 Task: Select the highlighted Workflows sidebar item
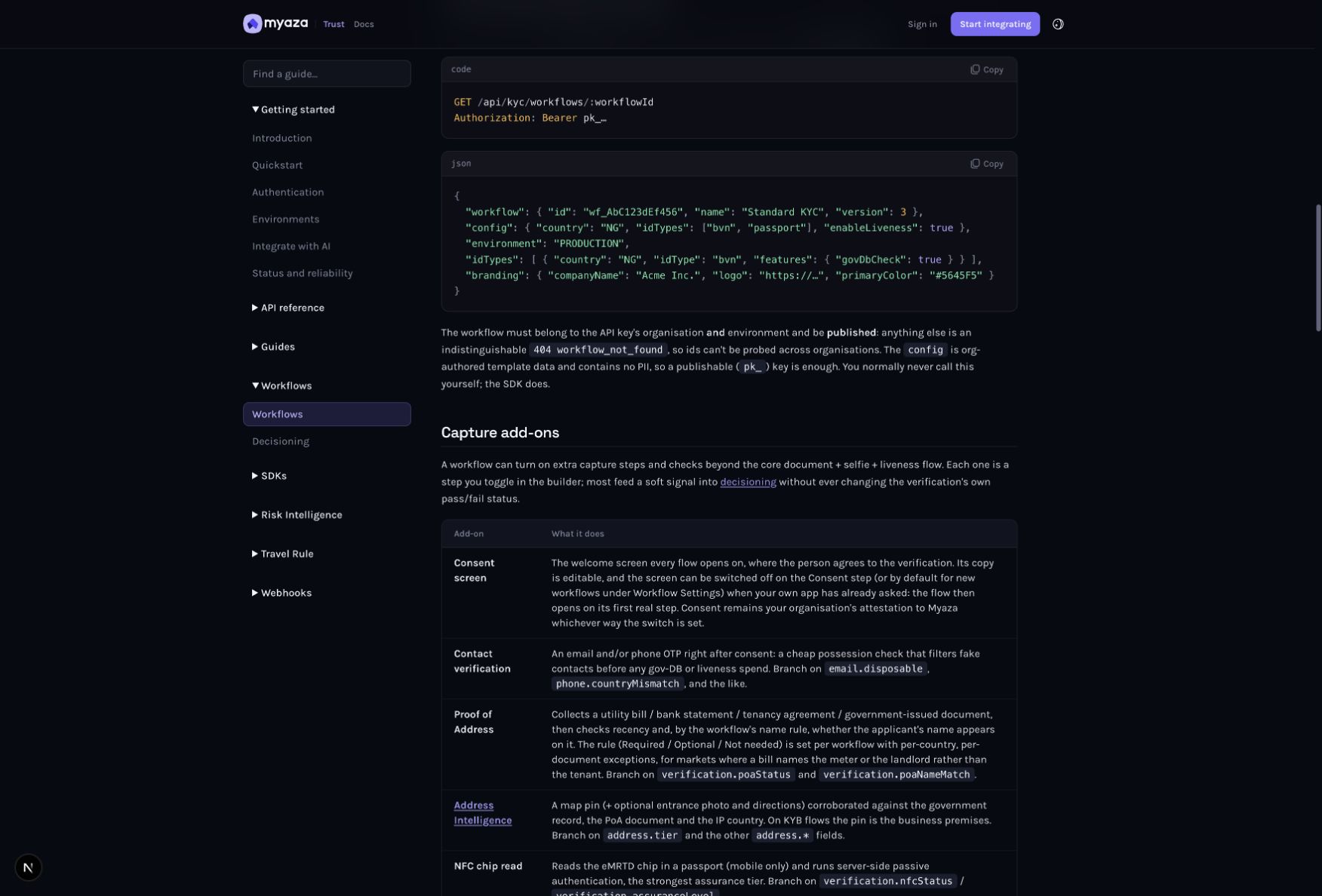327,414
